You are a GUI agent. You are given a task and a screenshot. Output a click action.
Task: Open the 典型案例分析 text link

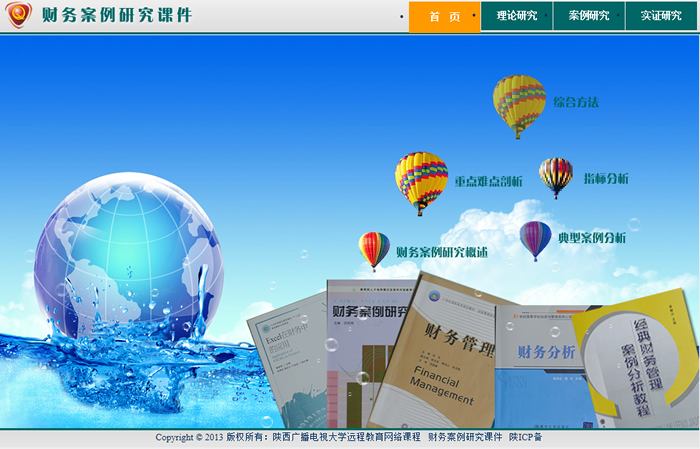click(x=591, y=238)
